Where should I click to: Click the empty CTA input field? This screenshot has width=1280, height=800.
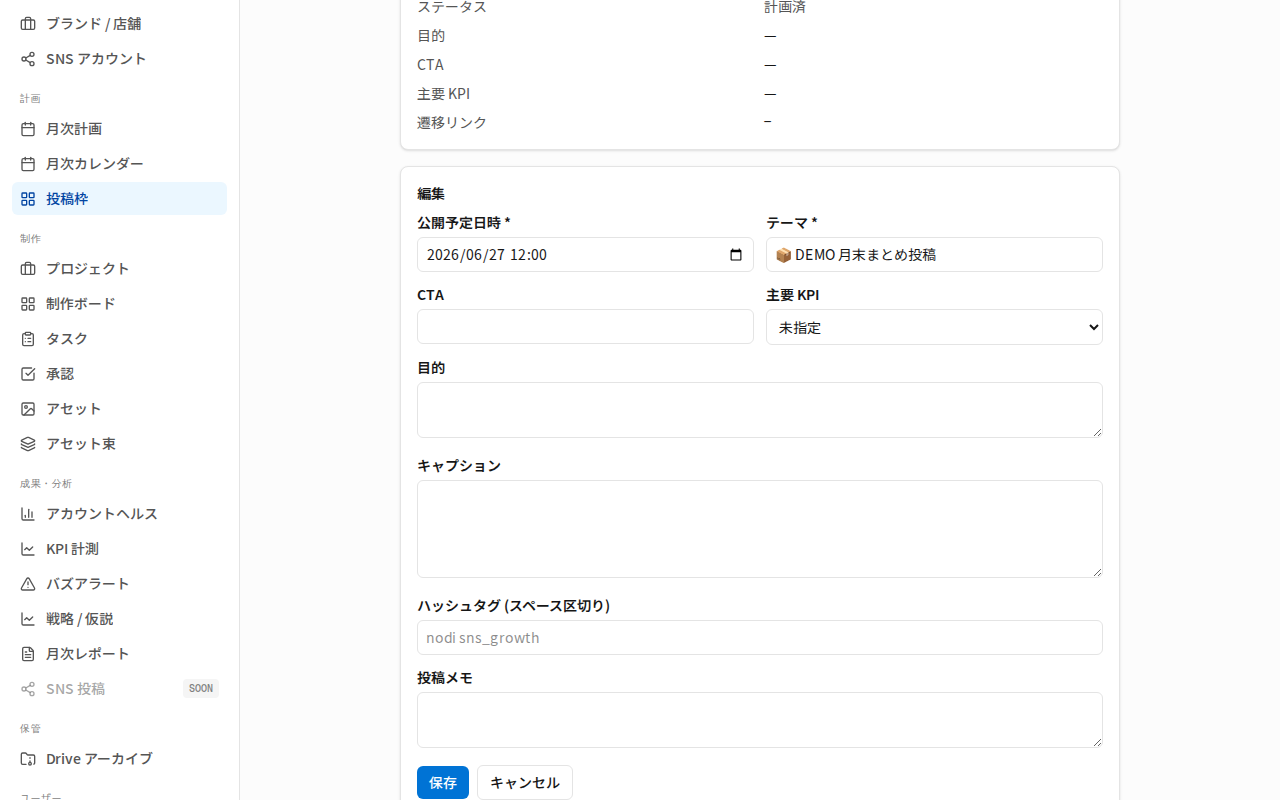pos(585,327)
